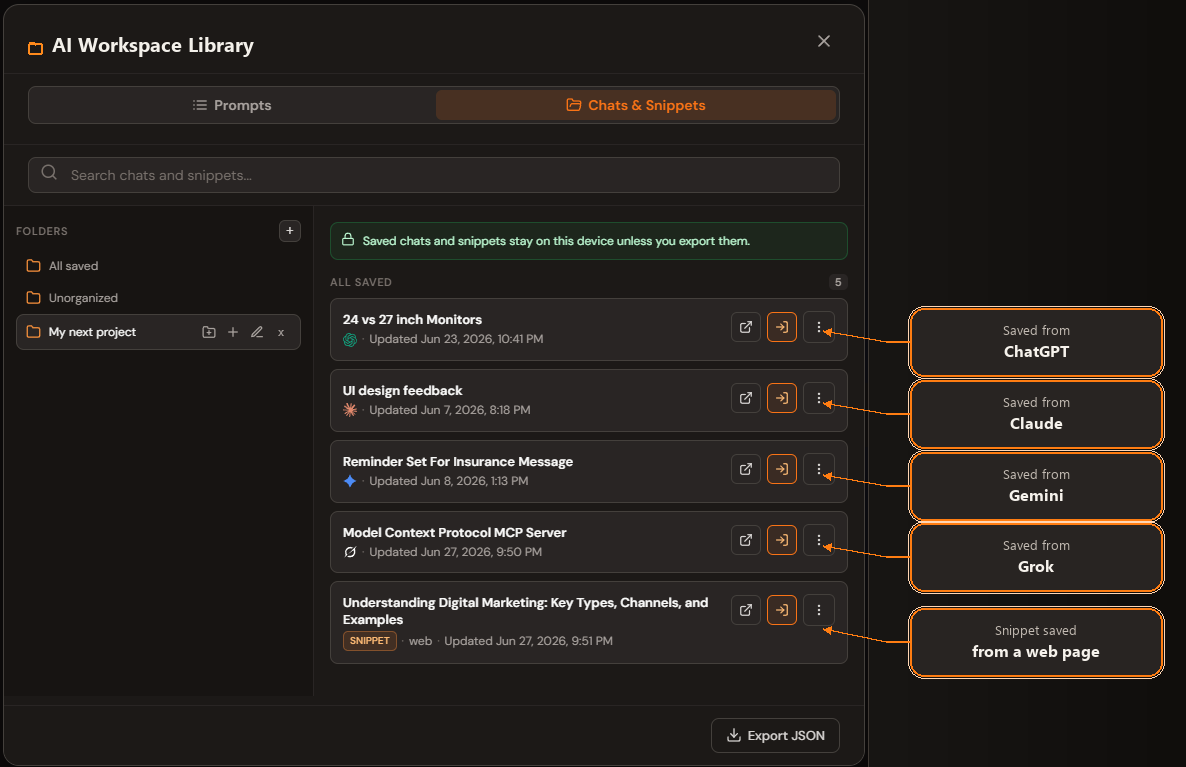Click the plus icon on "My next project"
The height and width of the screenshot is (767, 1186).
point(233,332)
